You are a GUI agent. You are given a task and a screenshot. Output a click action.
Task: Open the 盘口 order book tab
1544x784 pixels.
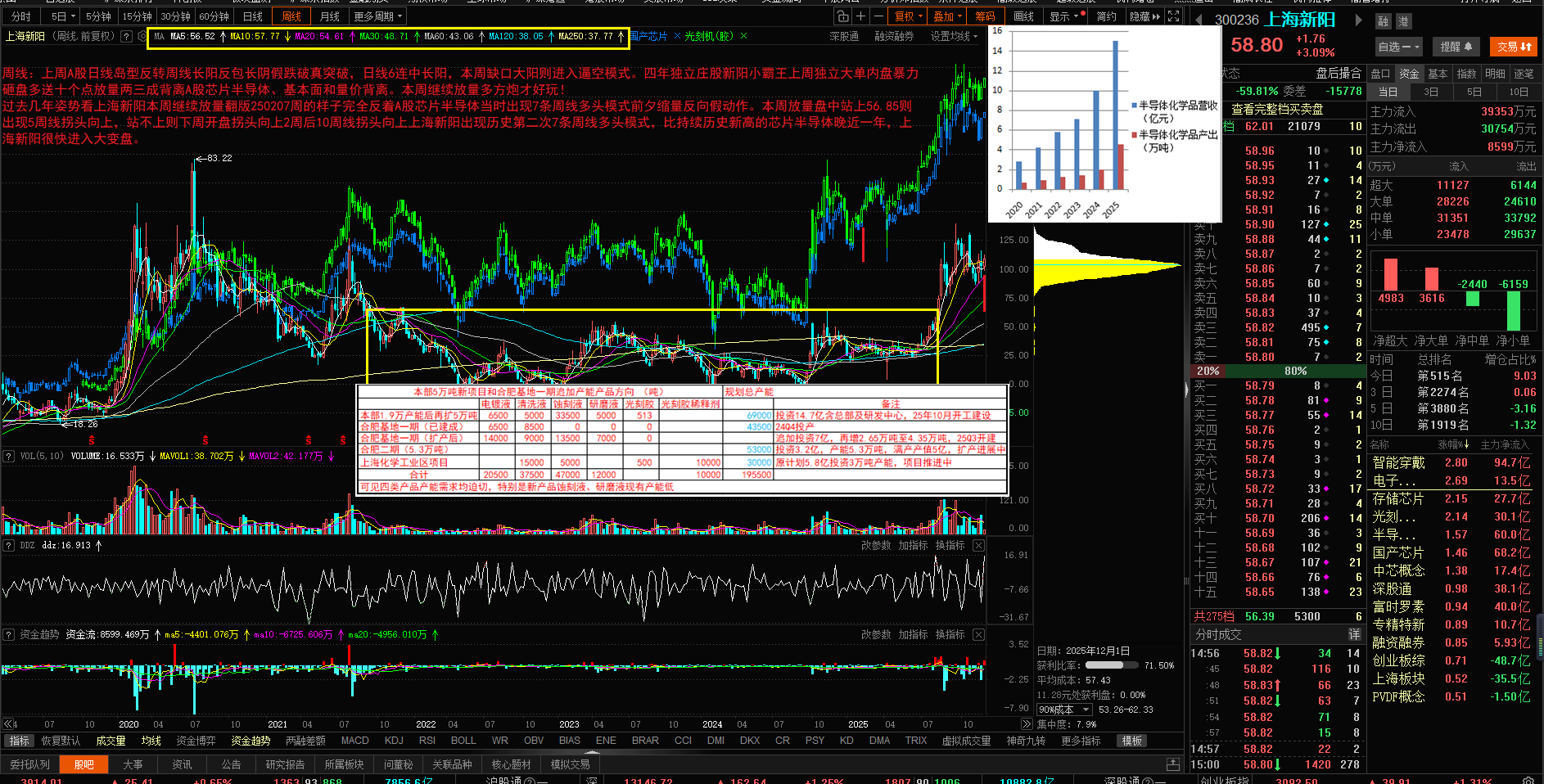[x=1380, y=74]
